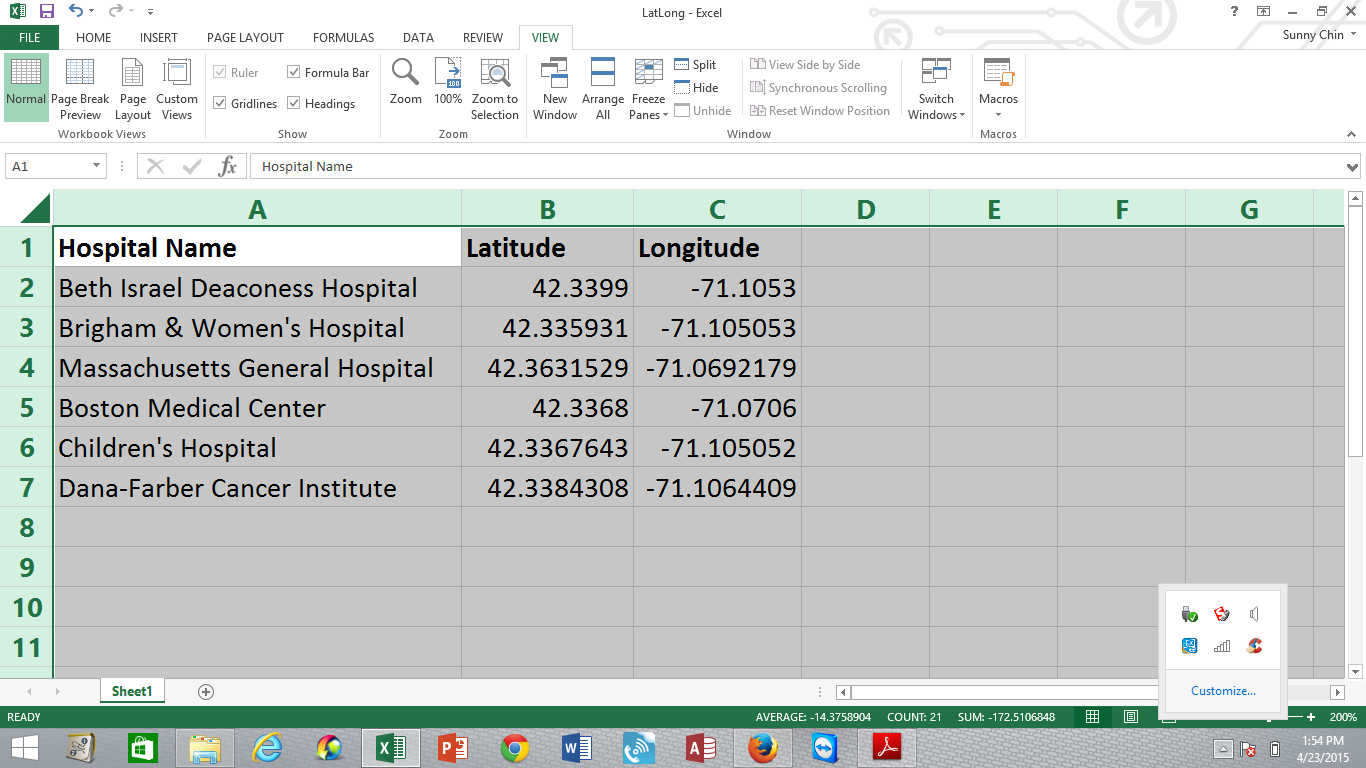The height and width of the screenshot is (768, 1366).
Task: Click the 200% zoom level button
Action: pyautogui.click(x=1343, y=717)
